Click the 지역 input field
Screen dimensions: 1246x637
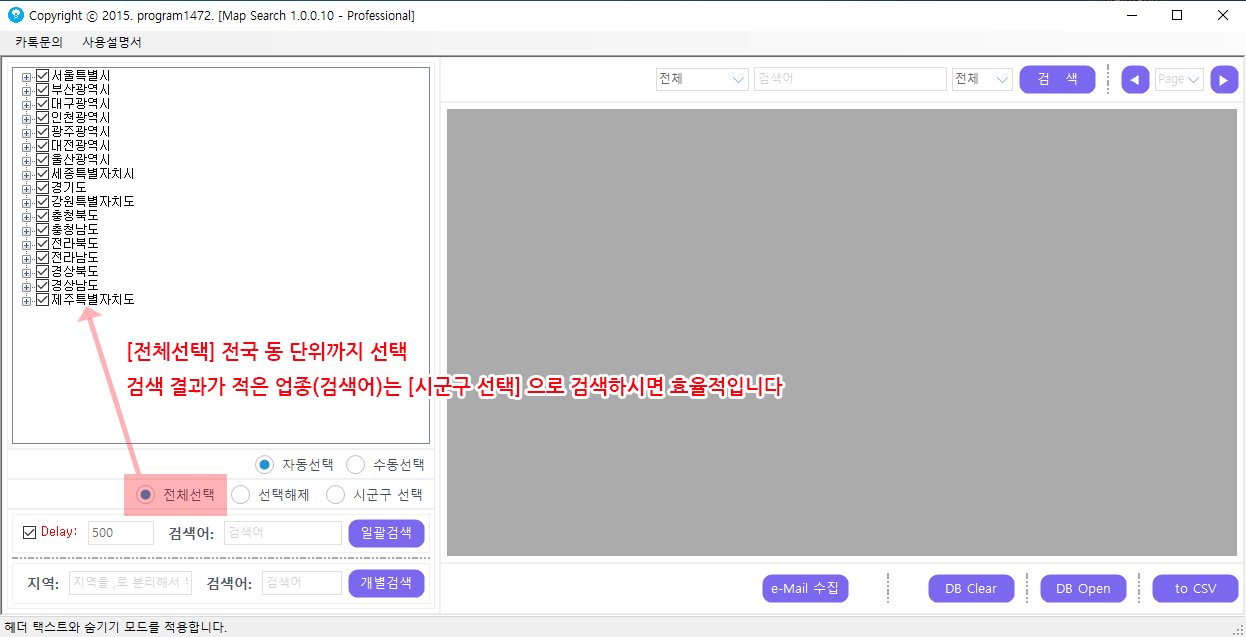click(130, 583)
